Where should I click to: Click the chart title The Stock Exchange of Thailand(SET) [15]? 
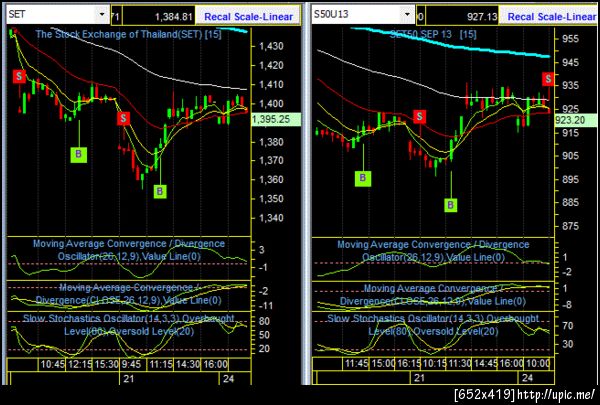pyautogui.click(x=128, y=34)
